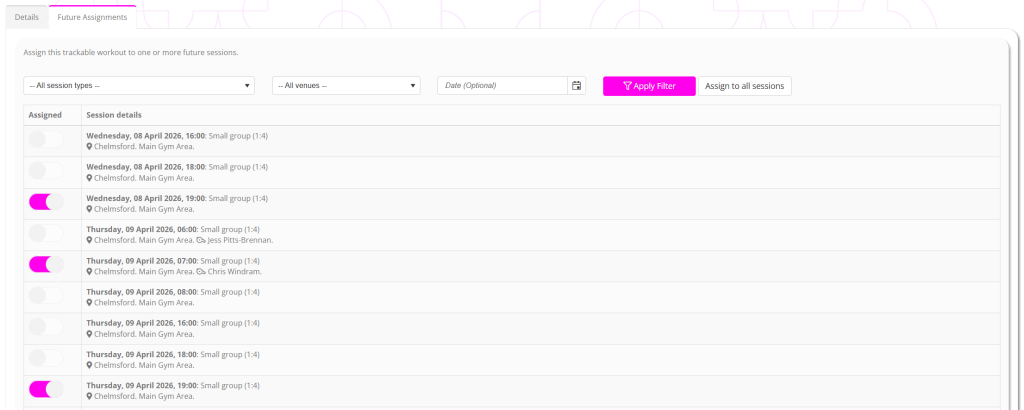The width and height of the screenshot is (1024, 410).
Task: Select the Future Assignments tab
Action: [x=92, y=18]
